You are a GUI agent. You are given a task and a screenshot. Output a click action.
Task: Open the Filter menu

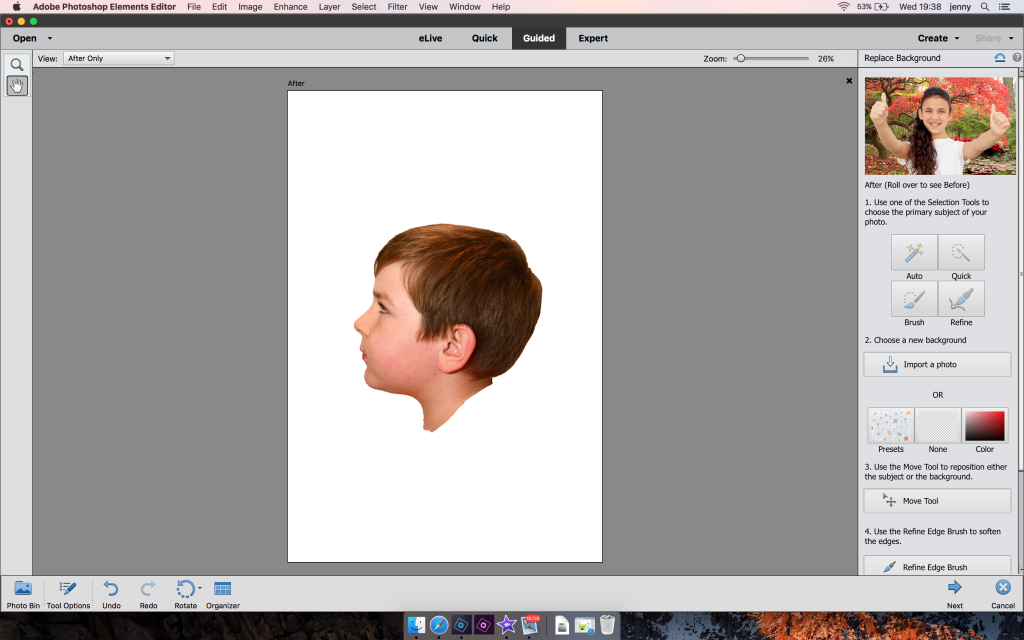point(397,7)
